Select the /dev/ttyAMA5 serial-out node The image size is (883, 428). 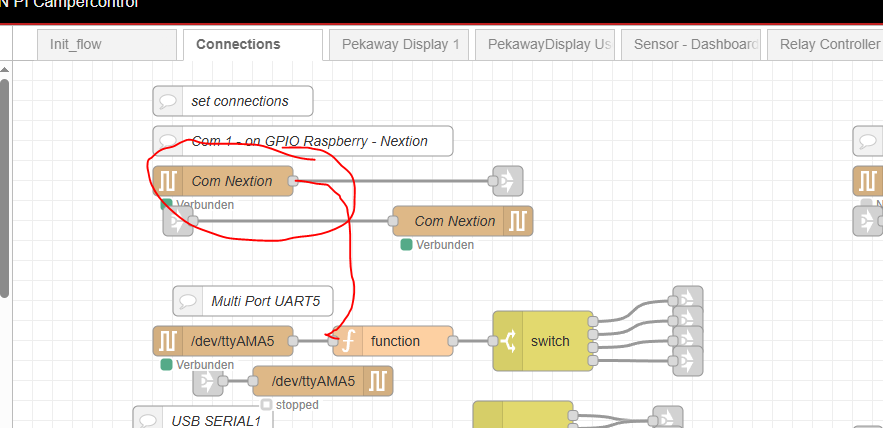tap(323, 381)
